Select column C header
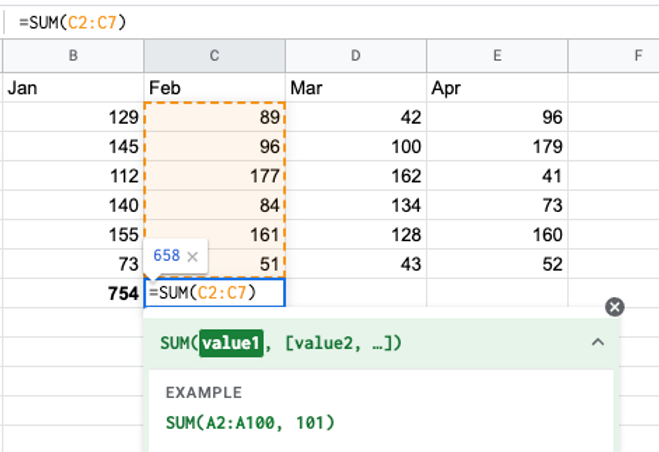 click(x=215, y=56)
